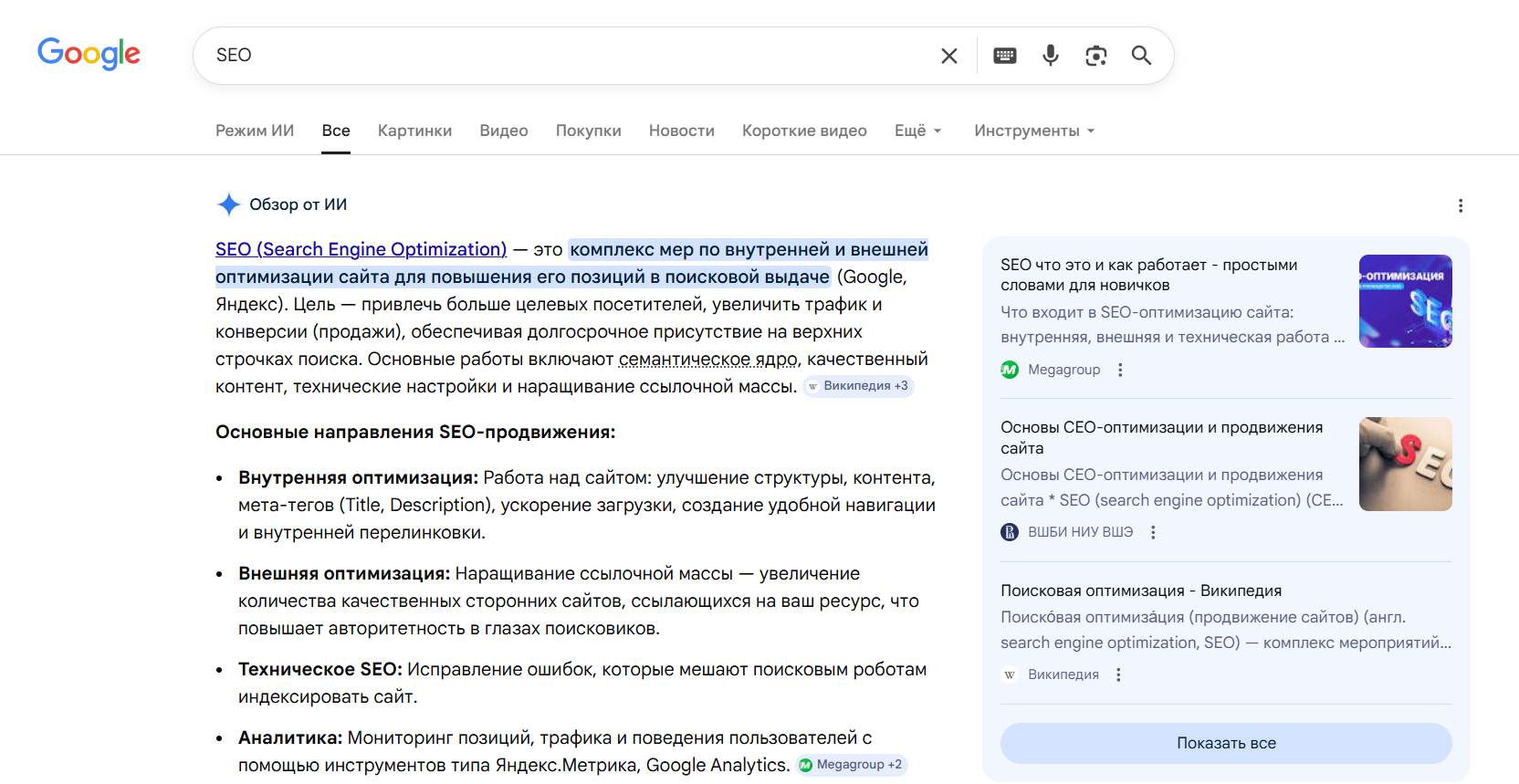Open the Megagroup +2 citation chip
Image resolution: width=1519 pixels, height=784 pixels.
pos(851,765)
